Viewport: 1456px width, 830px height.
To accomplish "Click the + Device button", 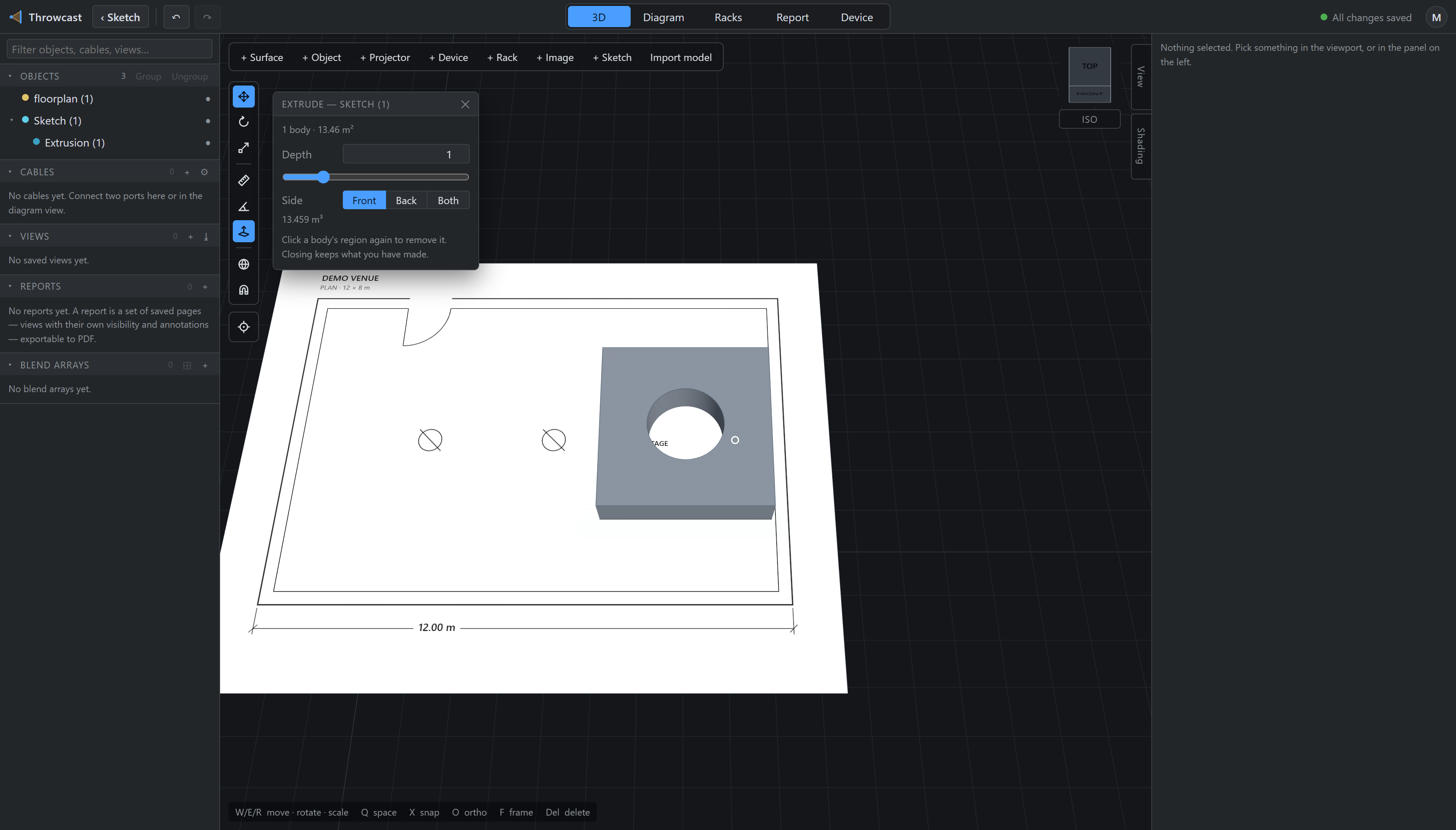I will click(x=448, y=58).
